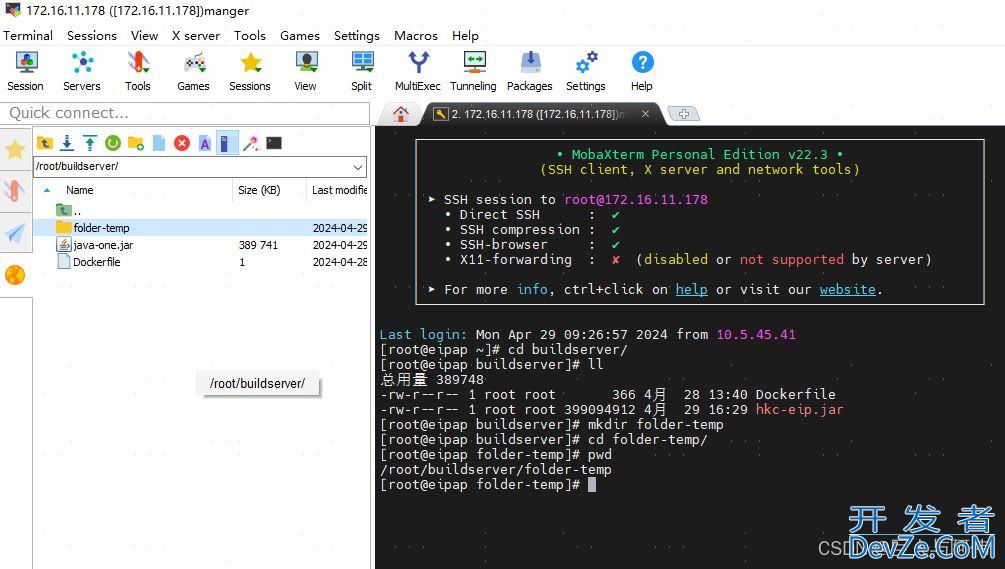The height and width of the screenshot is (569, 1005).
Task: Click the 389 741 size value
Action: coord(258,245)
